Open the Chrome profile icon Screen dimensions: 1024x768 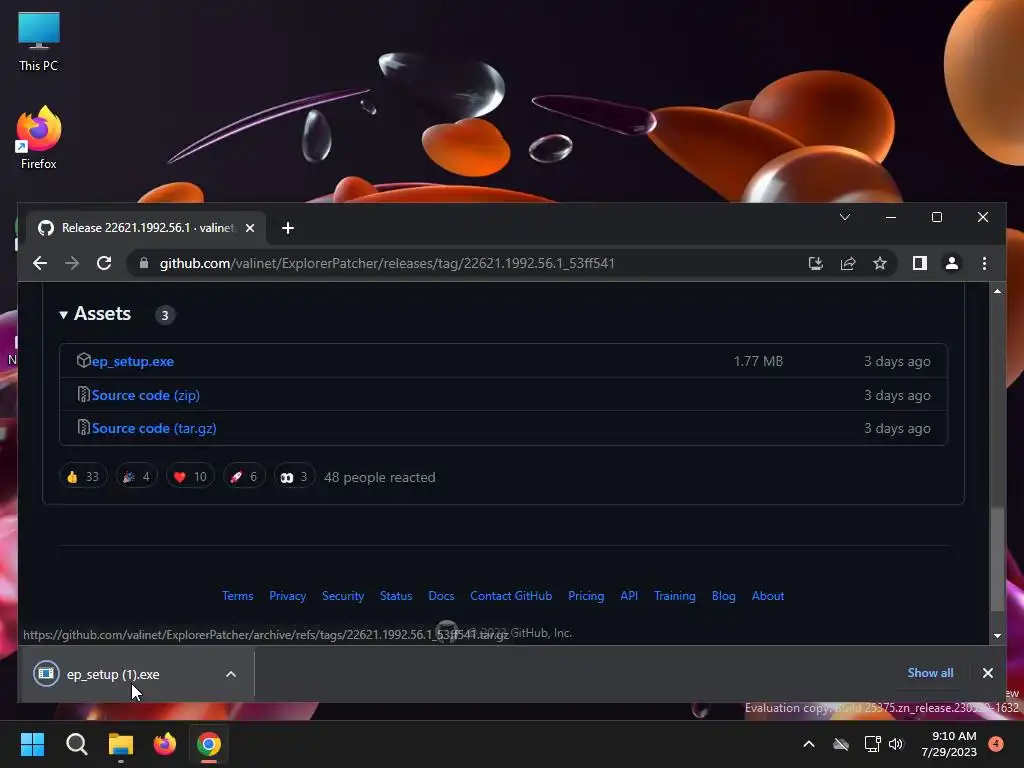(x=952, y=263)
